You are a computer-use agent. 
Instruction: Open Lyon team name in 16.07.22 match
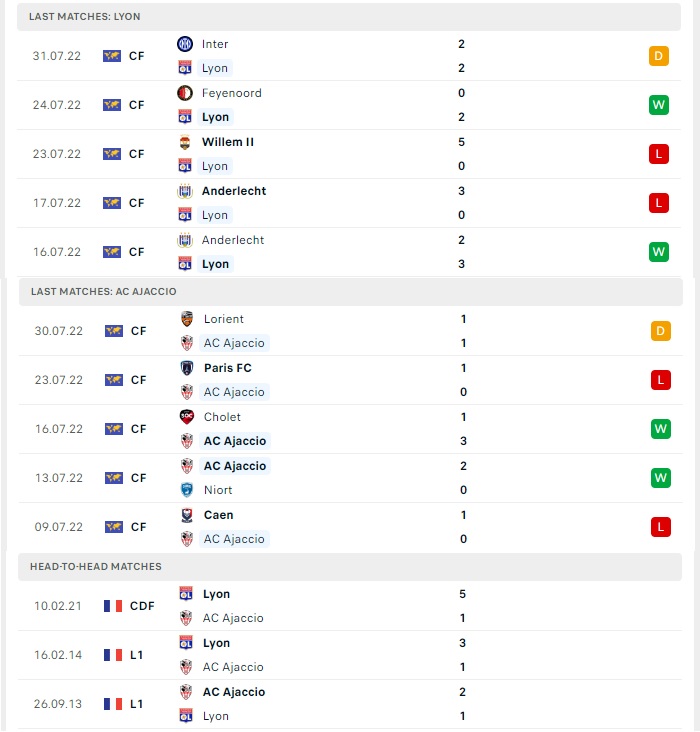click(215, 264)
